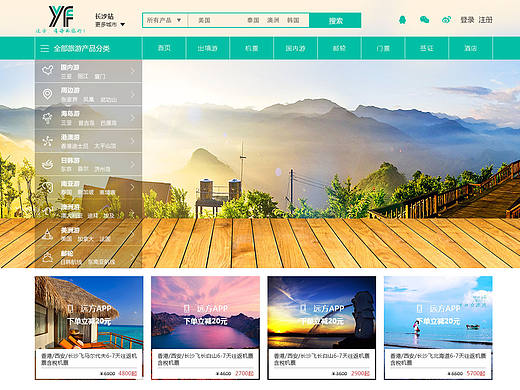Click the green 搜索 search button
This screenshot has height=390, width=520.
pos(335,20)
